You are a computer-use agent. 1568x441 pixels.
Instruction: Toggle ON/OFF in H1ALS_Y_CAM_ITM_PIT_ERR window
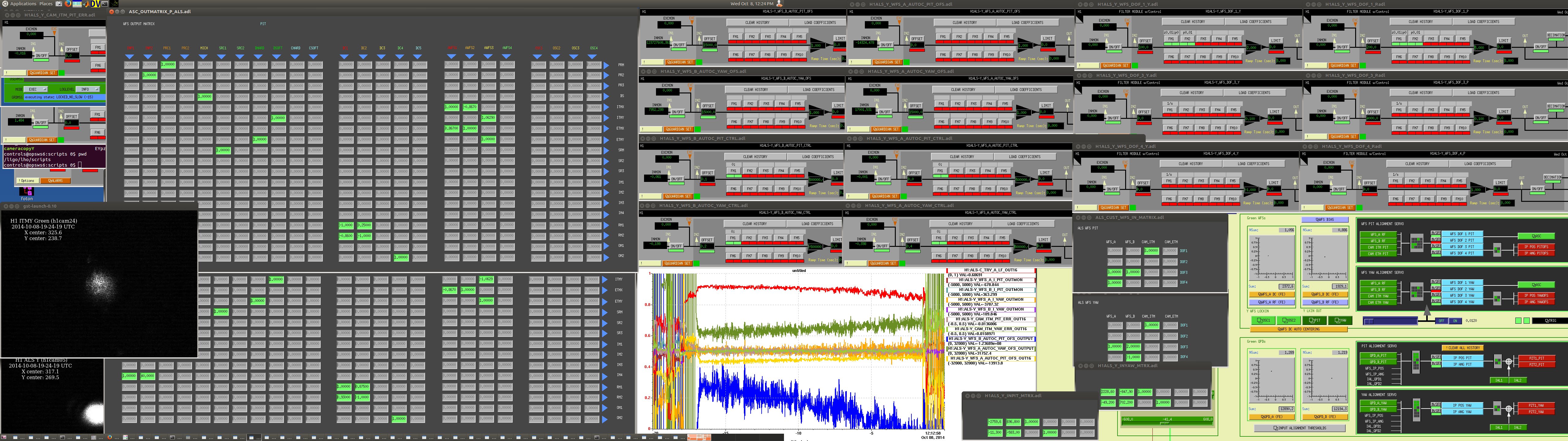click(x=41, y=56)
